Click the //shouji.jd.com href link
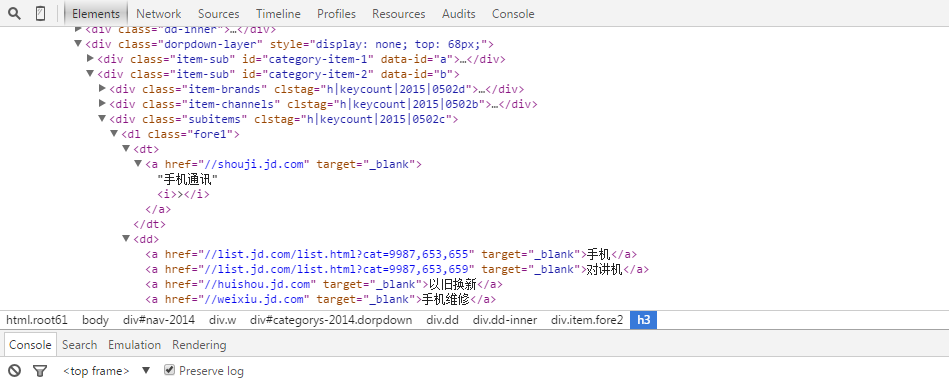Screen dimensions: 949x381 (255, 164)
